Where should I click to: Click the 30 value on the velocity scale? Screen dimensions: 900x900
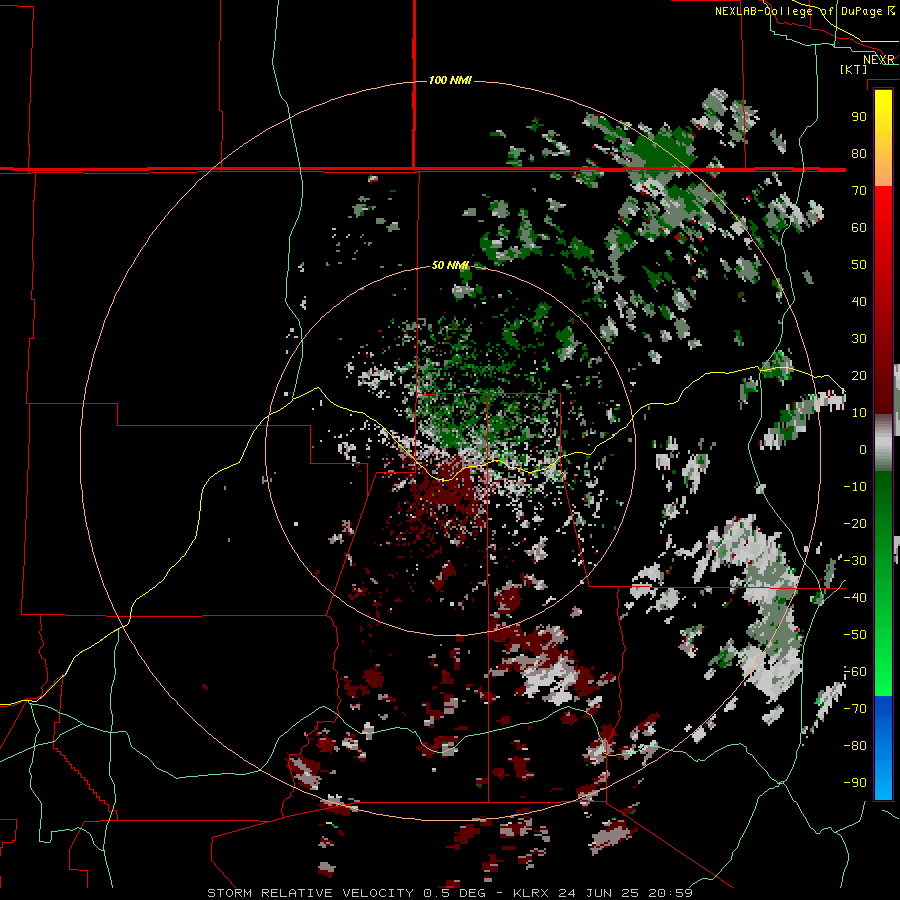pyautogui.click(x=859, y=339)
